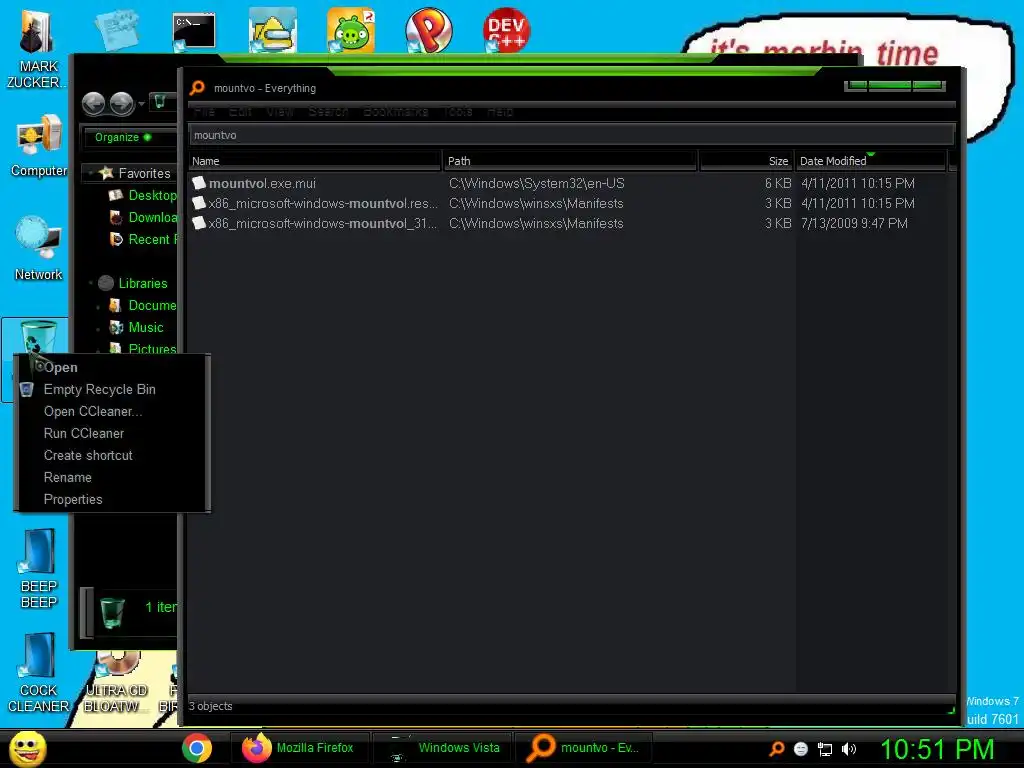This screenshot has height=768, width=1024.
Task: Switch to Mozilla Firefox taskbar button
Action: tap(299, 748)
